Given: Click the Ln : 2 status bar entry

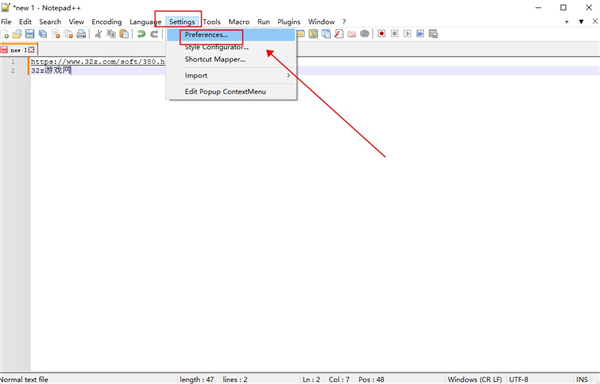Looking at the screenshot, I should 311,379.
